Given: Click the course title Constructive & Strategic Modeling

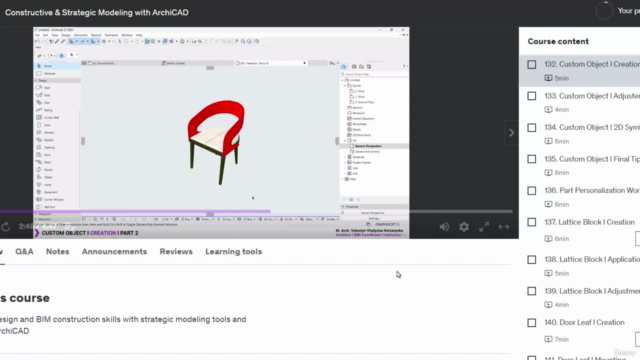Looking at the screenshot, I should click(97, 12).
